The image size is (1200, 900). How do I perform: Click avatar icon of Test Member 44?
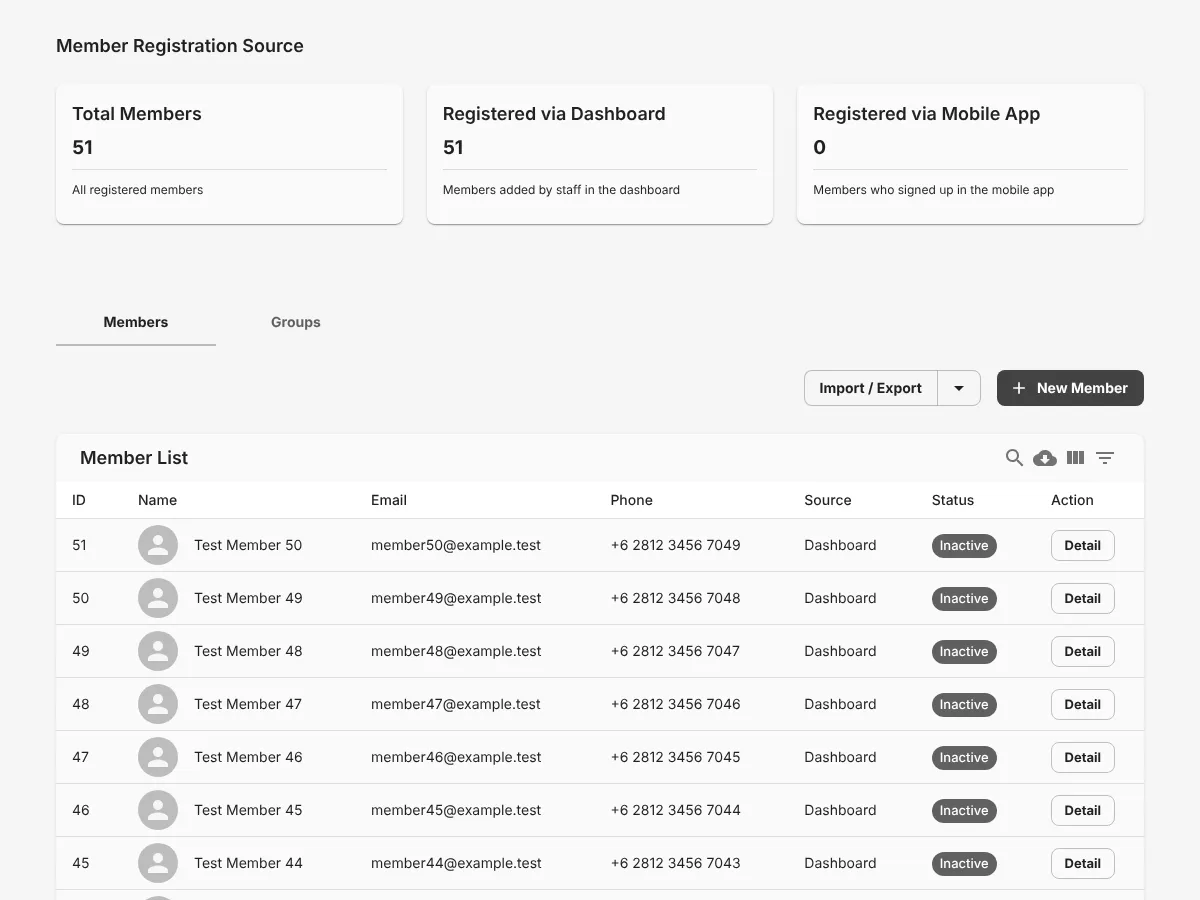tap(158, 863)
